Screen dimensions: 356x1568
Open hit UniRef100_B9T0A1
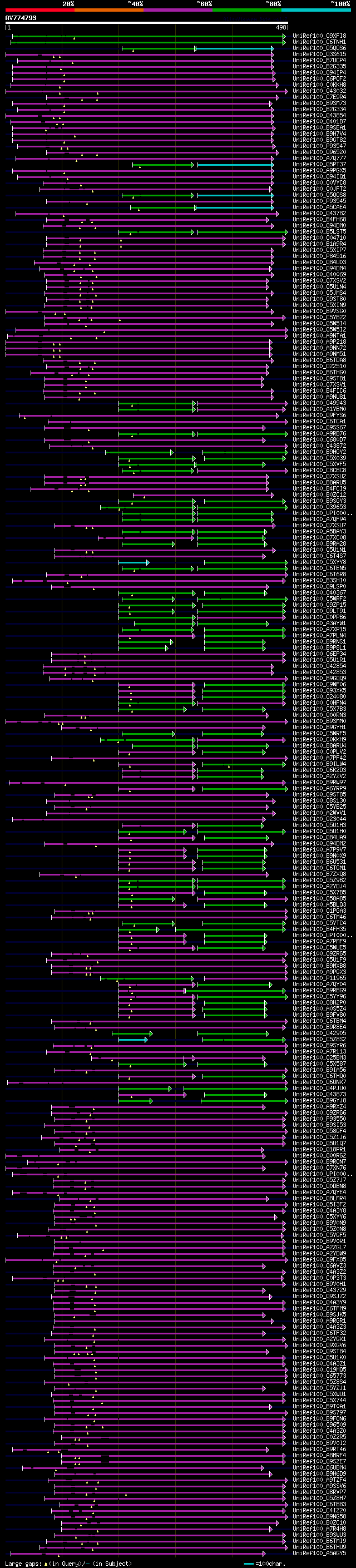click(x=319, y=1406)
